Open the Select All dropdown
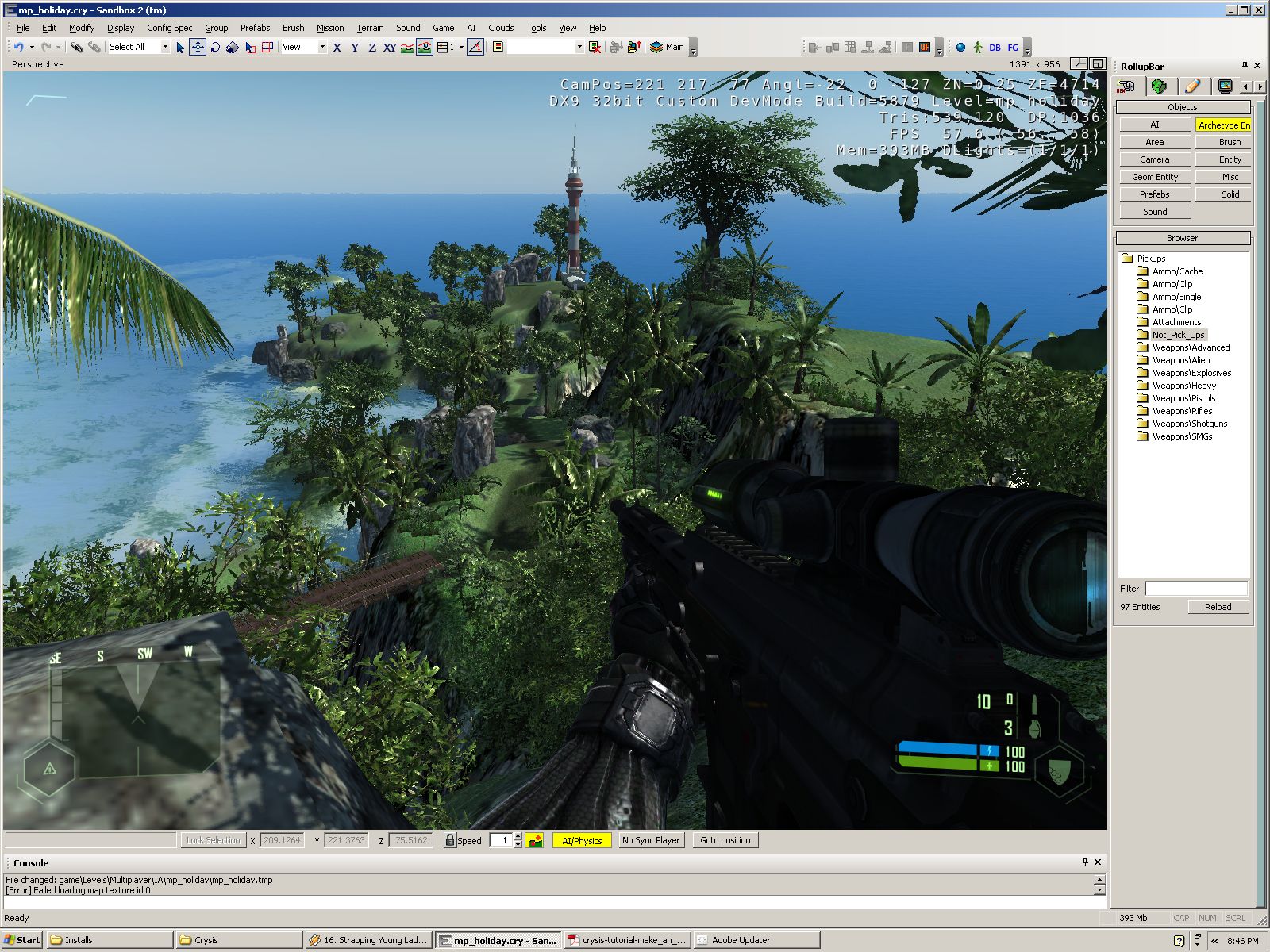Viewport: 1270px width, 952px height. (165, 47)
